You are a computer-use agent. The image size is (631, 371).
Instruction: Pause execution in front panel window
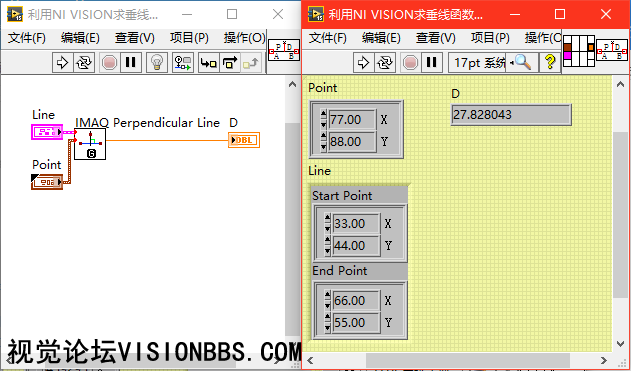pos(431,63)
